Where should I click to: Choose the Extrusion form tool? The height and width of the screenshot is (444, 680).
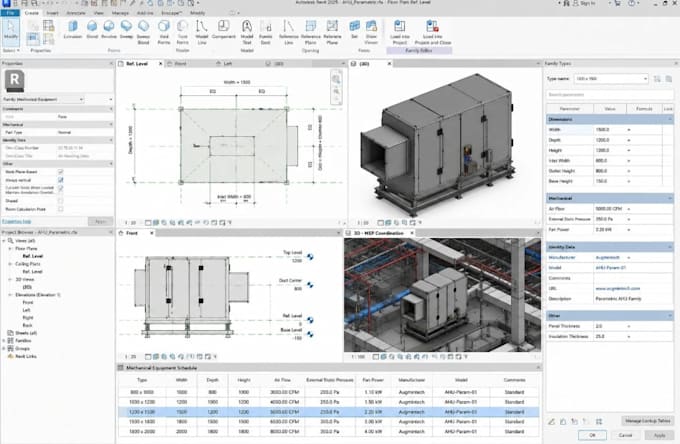tap(73, 30)
